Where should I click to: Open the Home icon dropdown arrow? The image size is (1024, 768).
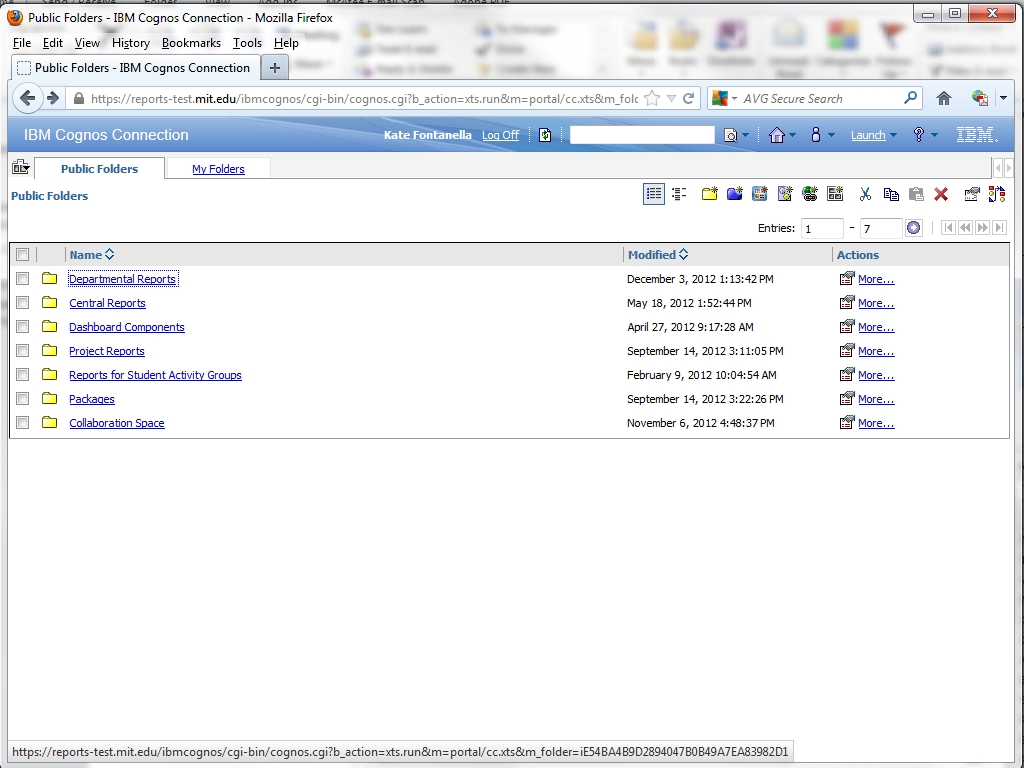point(793,135)
